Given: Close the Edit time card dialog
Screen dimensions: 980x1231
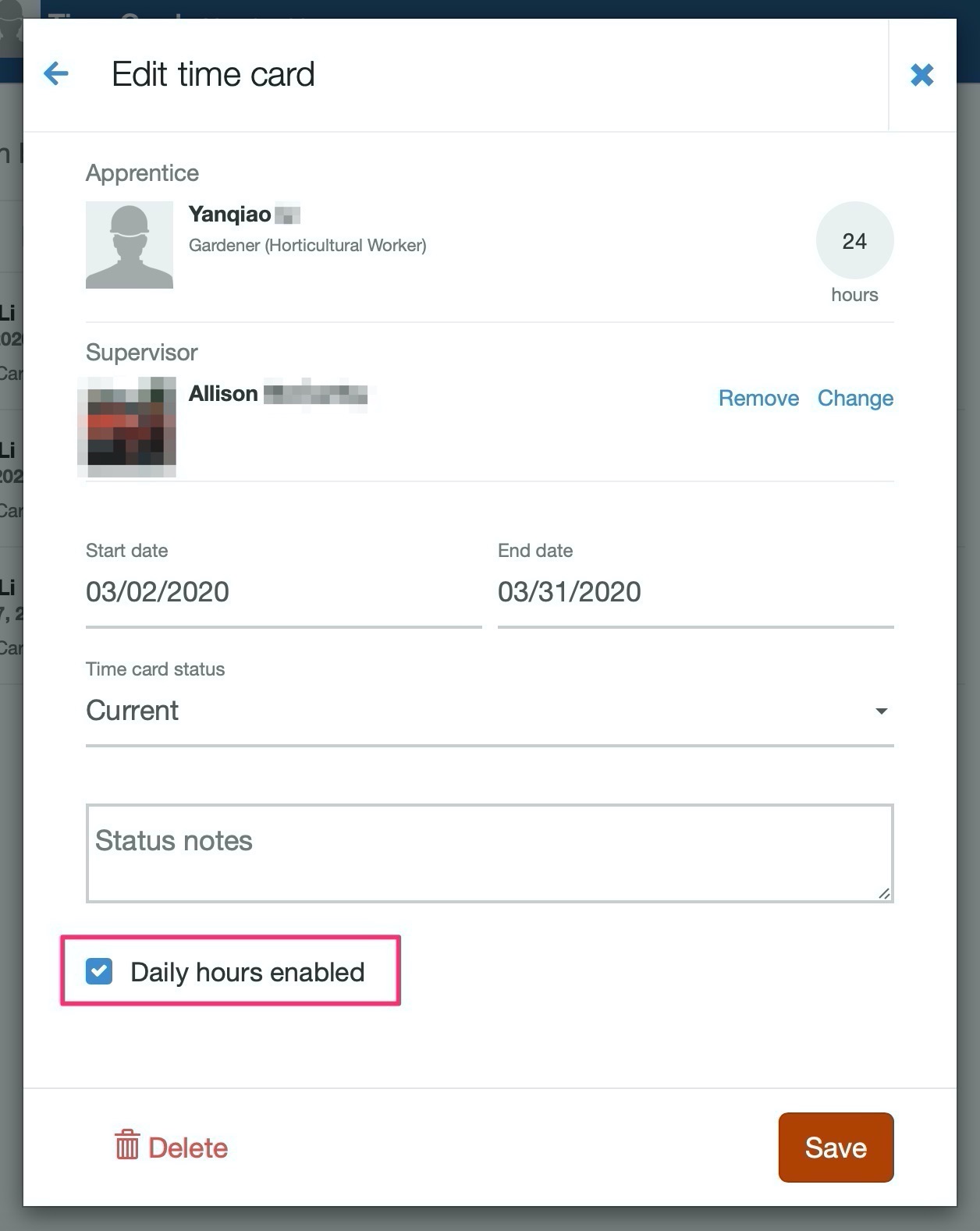Looking at the screenshot, I should click(922, 75).
